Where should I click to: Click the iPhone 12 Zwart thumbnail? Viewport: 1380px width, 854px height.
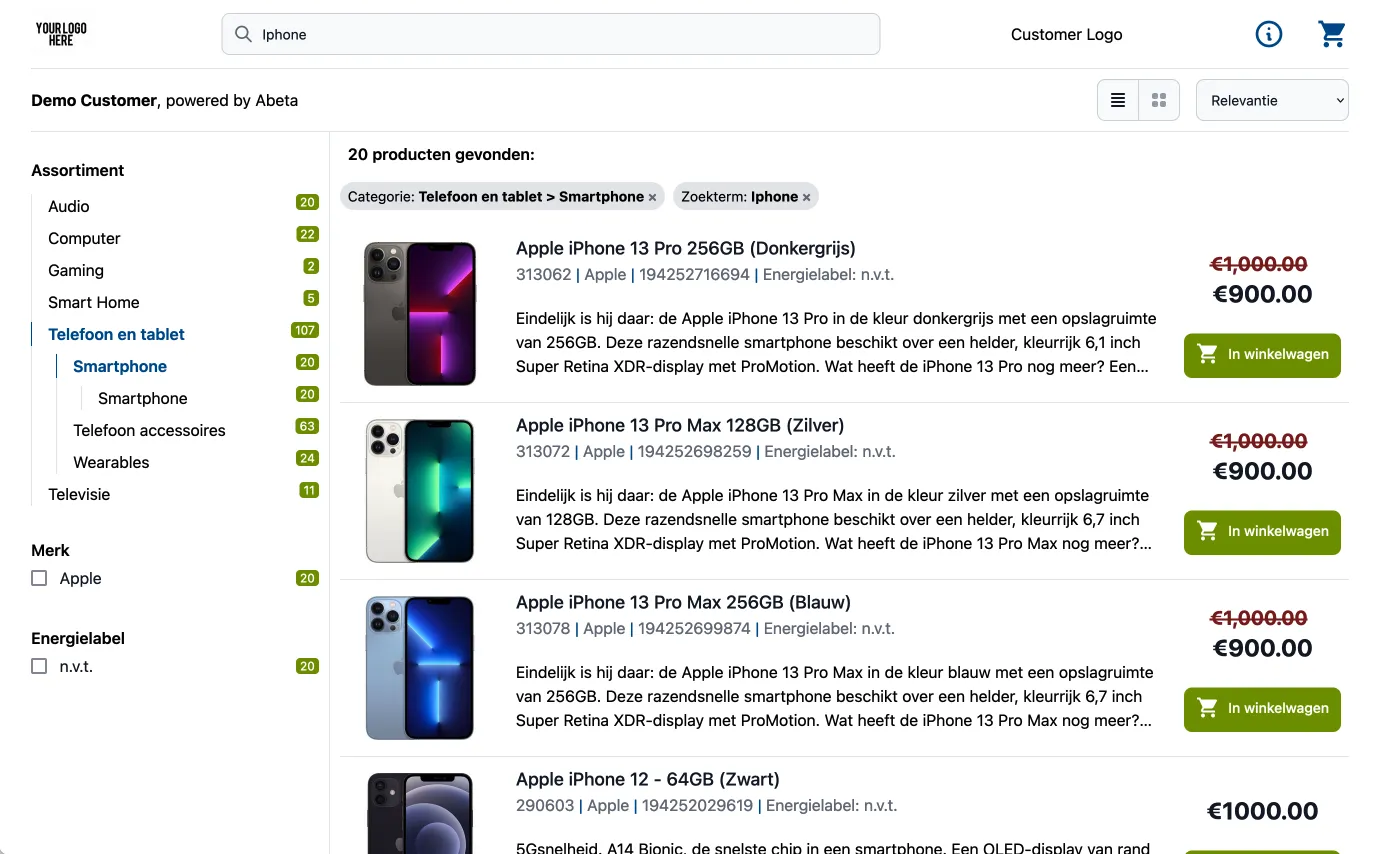(420, 813)
